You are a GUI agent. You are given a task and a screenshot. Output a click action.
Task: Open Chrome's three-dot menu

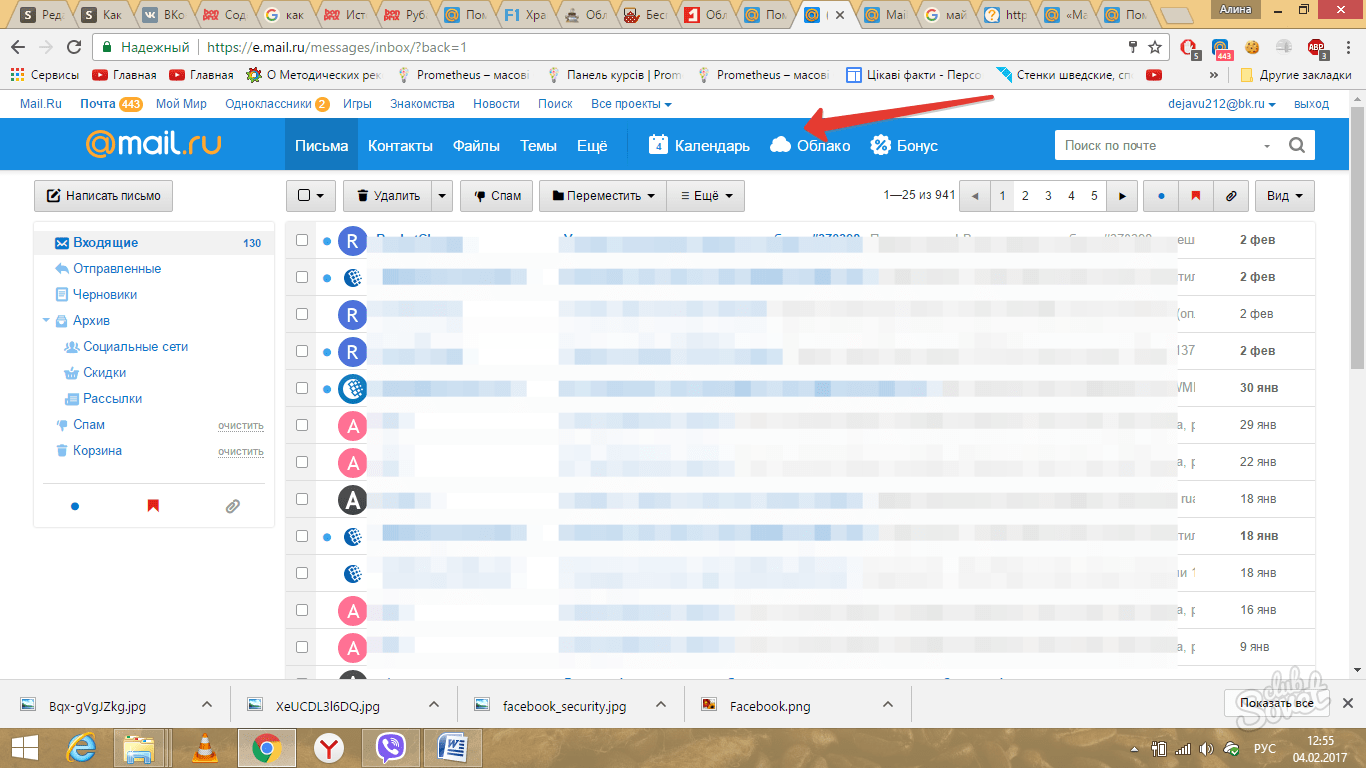pyautogui.click(x=1347, y=47)
